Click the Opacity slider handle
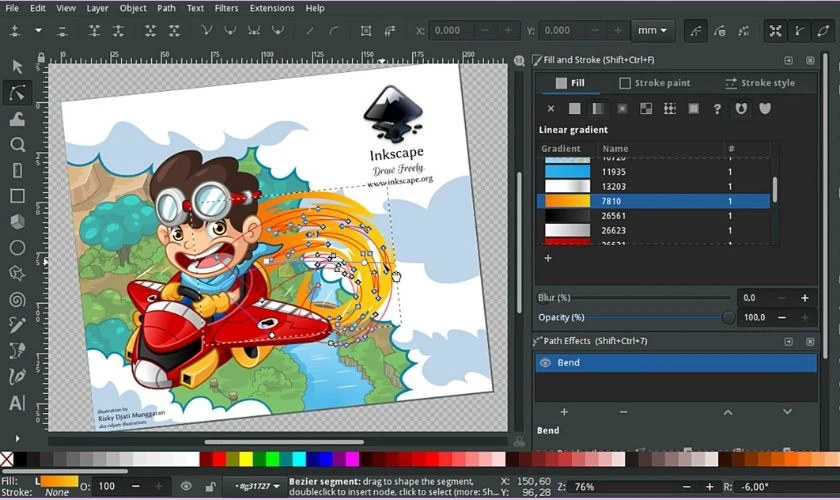This screenshot has width=840, height=500. pos(728,317)
